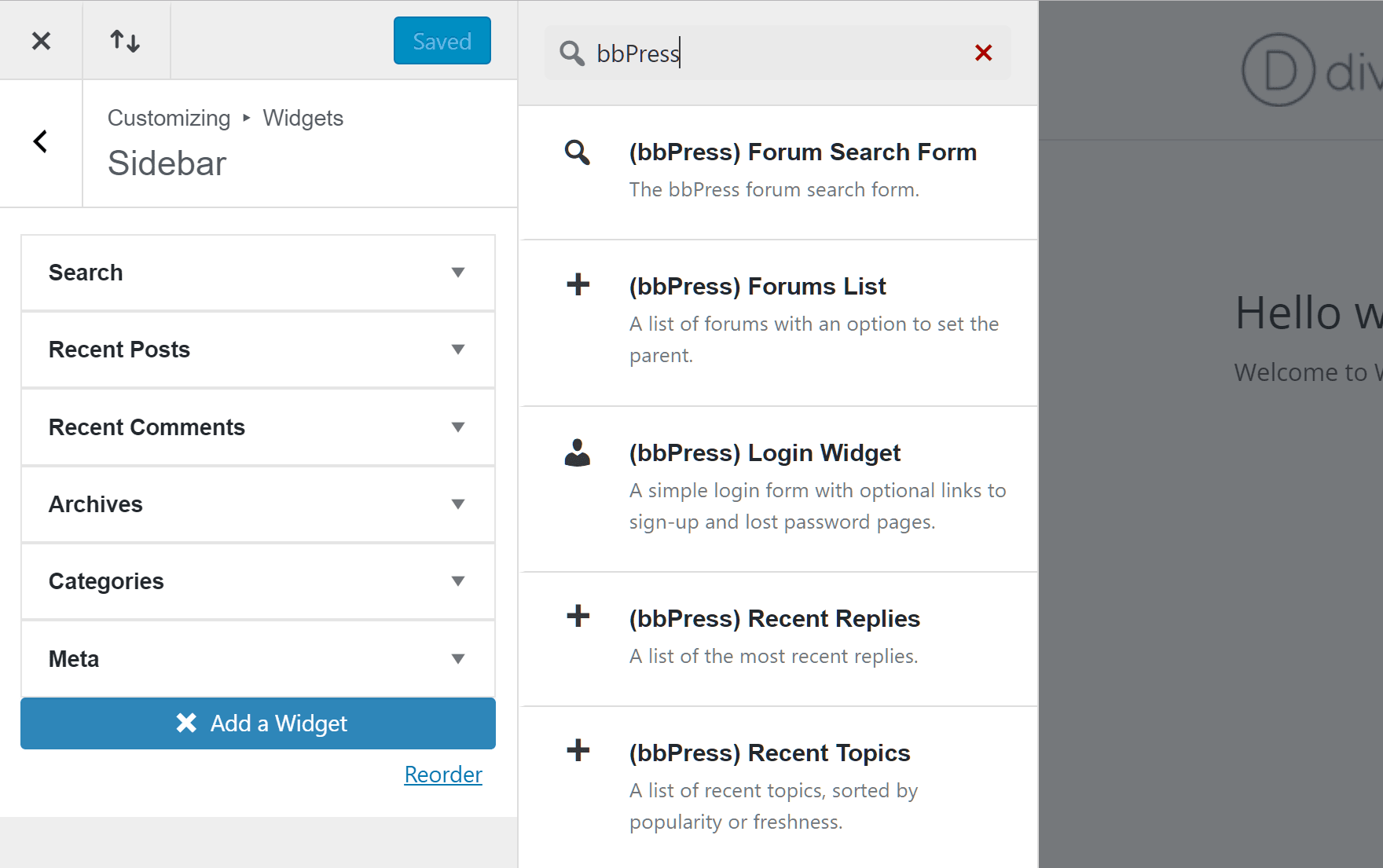Clear the bbPress search using the red X
1383x868 pixels.
(983, 53)
